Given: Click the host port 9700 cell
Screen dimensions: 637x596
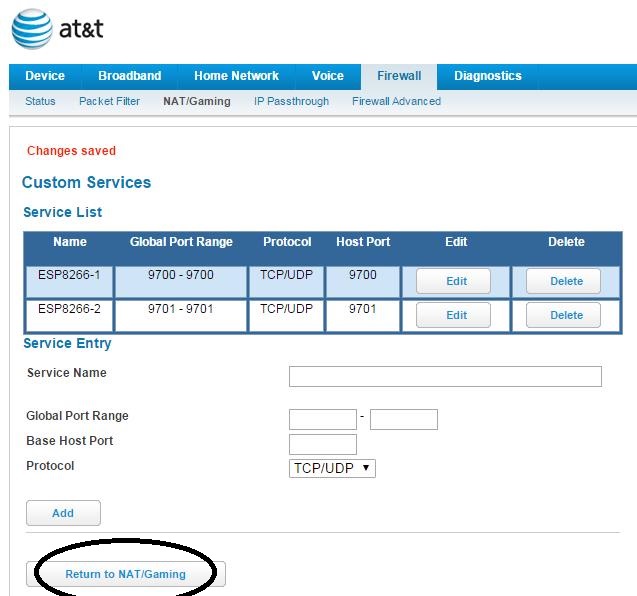Looking at the screenshot, I should pos(363,282).
